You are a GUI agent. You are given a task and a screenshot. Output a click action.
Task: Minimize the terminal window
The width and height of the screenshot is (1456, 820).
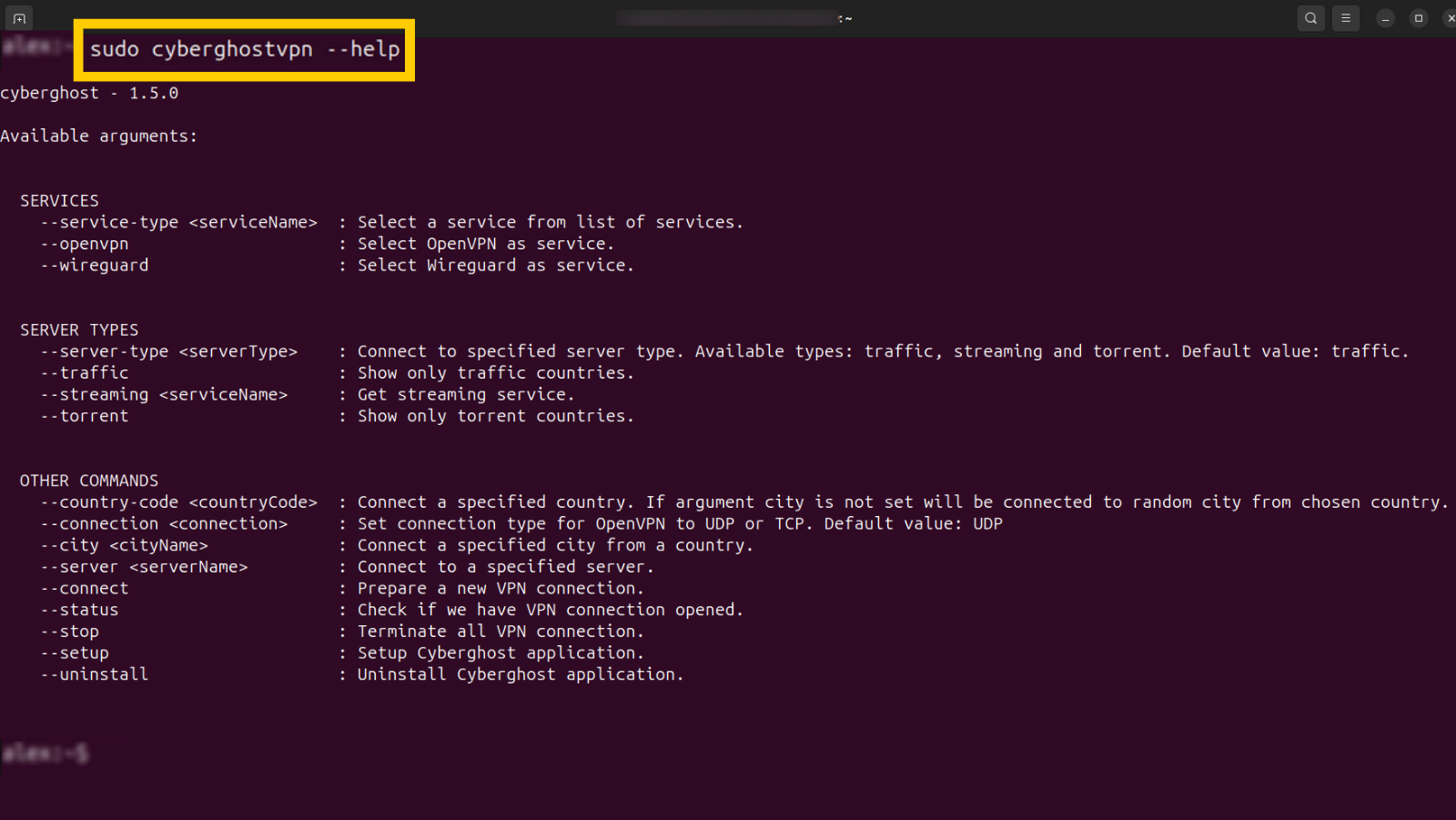pyautogui.click(x=1385, y=18)
